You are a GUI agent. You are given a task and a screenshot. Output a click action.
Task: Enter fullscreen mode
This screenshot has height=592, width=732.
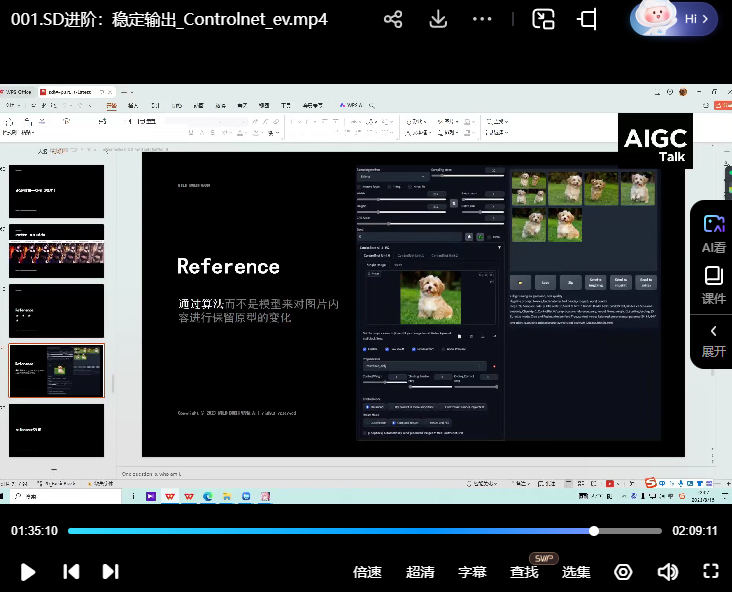tap(711, 572)
